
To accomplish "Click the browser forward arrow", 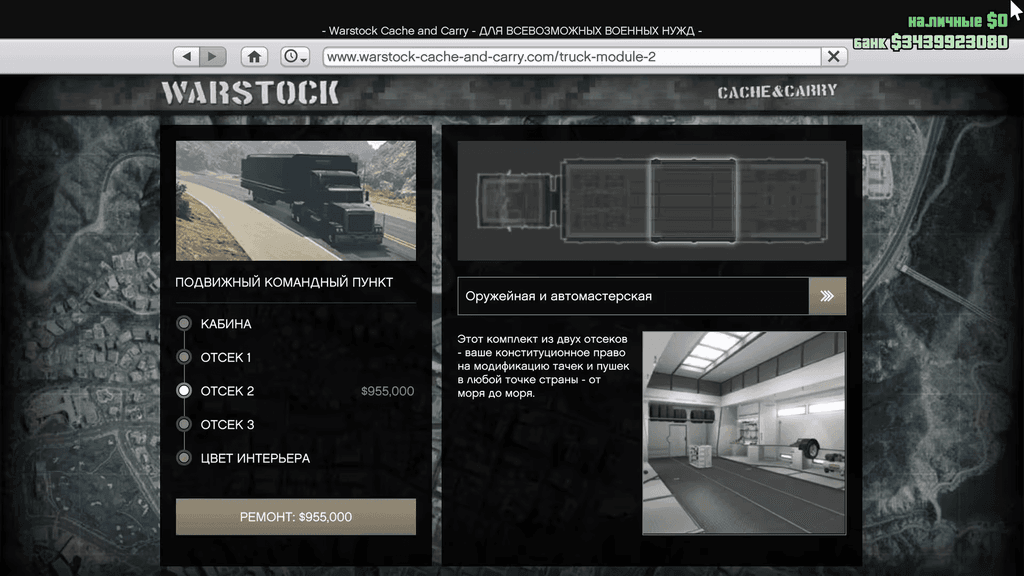I will point(213,56).
